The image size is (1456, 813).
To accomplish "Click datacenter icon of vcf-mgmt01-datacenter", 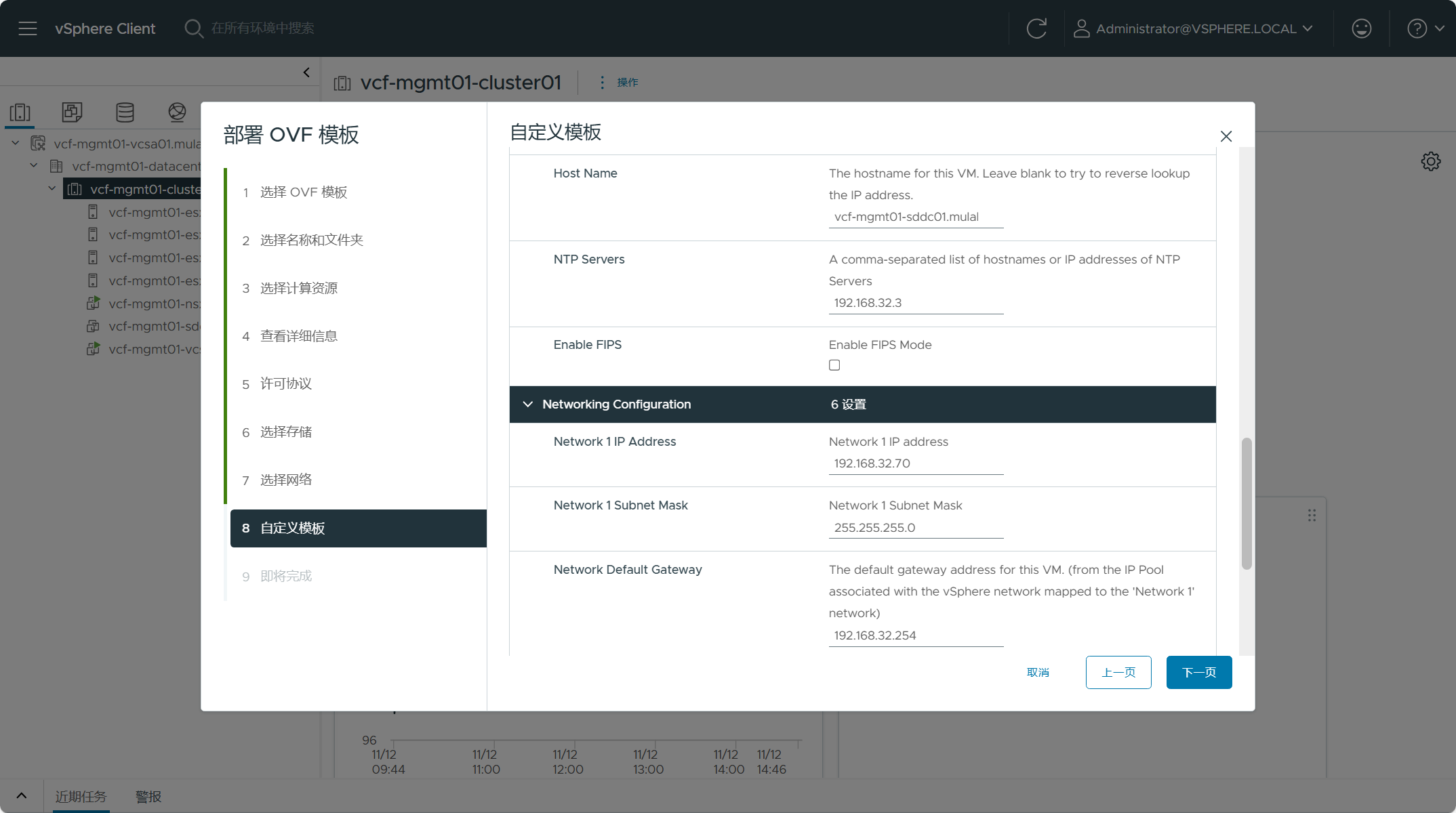I will 56,166.
